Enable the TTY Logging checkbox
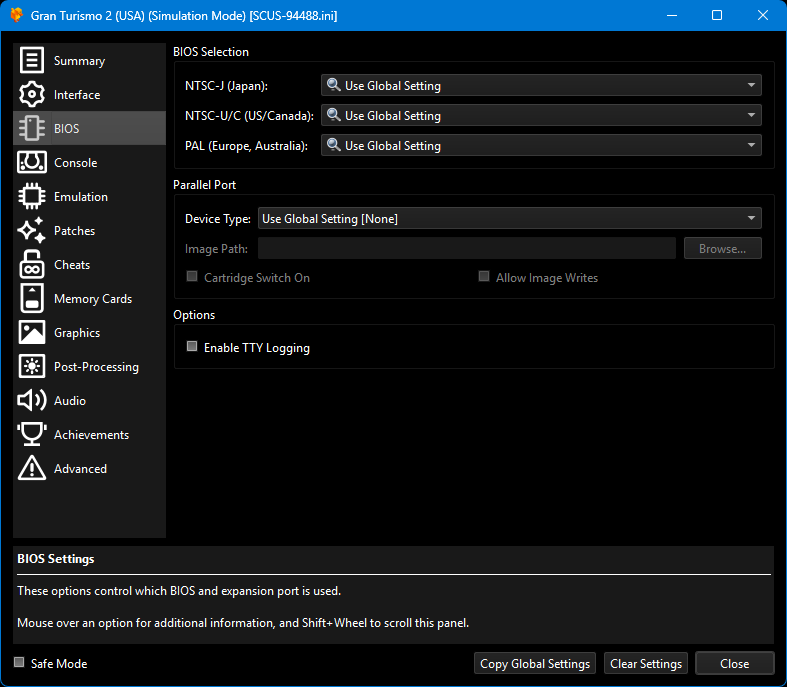Screen dimensions: 787x687 [x=192, y=348]
